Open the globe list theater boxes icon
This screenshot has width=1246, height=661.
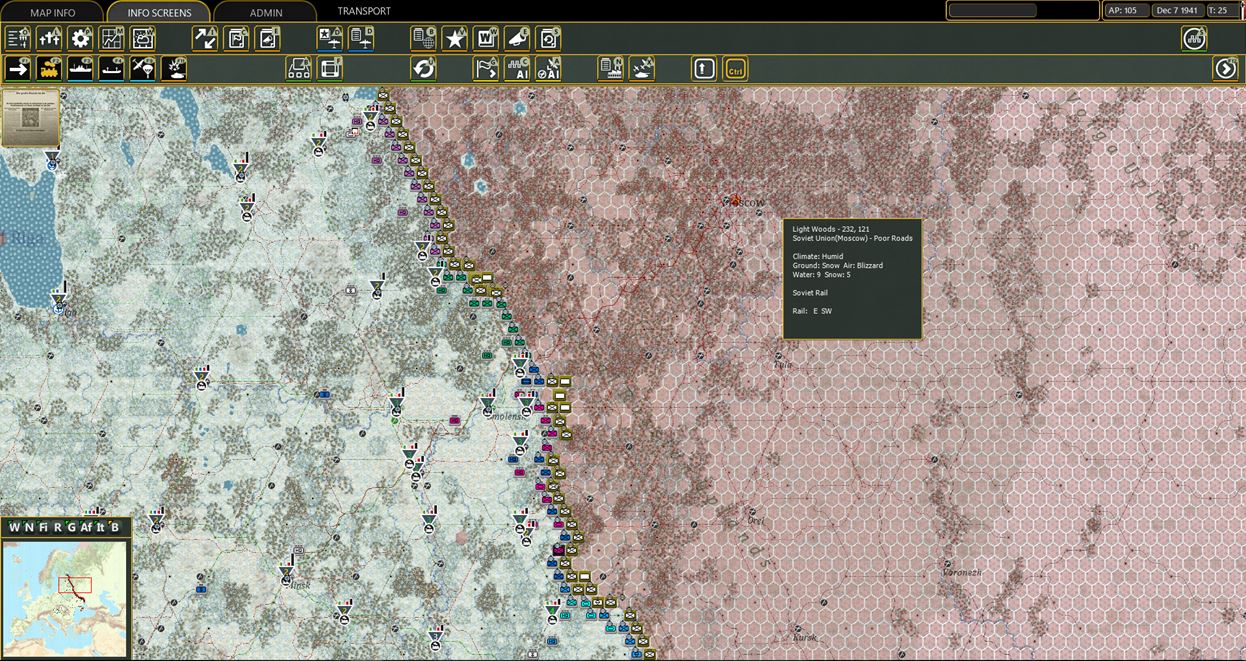coord(423,39)
